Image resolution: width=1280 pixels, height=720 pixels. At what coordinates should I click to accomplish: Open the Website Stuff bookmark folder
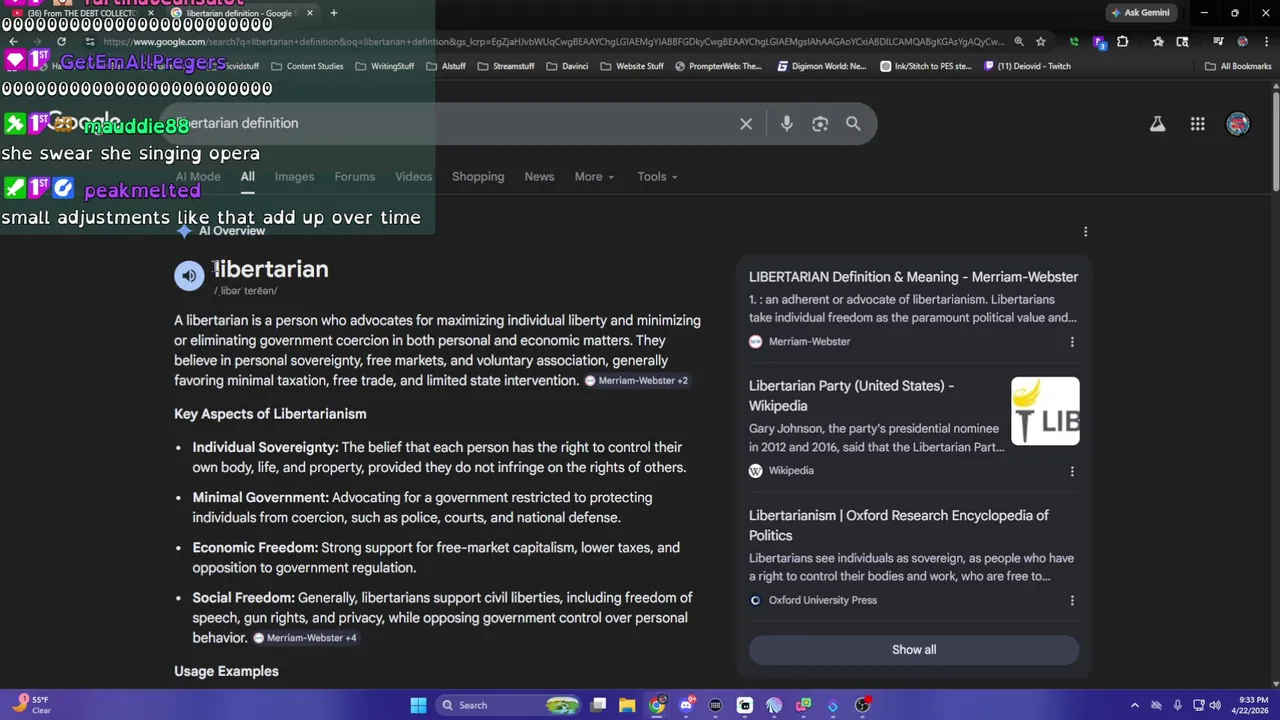pos(632,66)
